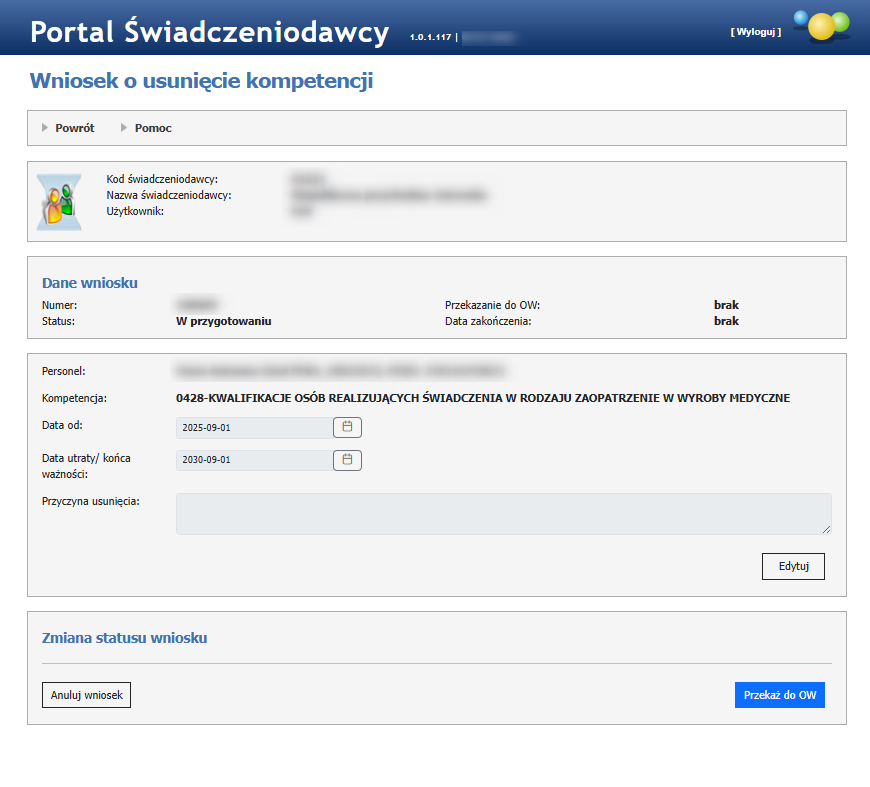Click the colored spheres portal logo
Image resolution: width=870 pixels, height=787 pixels.
click(x=820, y=26)
